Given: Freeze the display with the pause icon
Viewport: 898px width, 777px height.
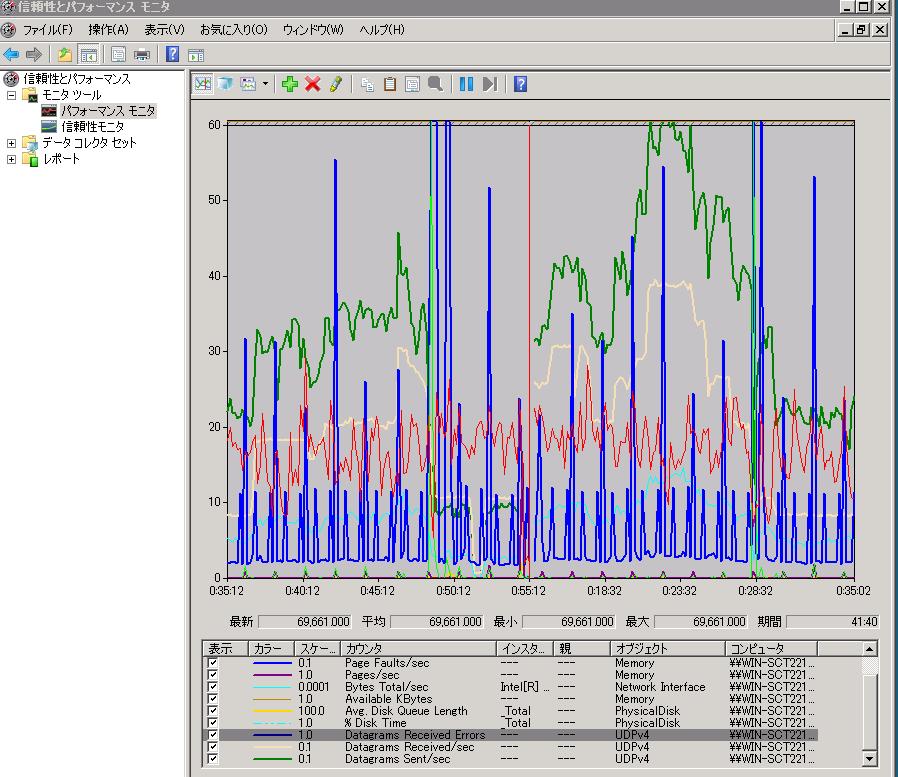Looking at the screenshot, I should [466, 84].
